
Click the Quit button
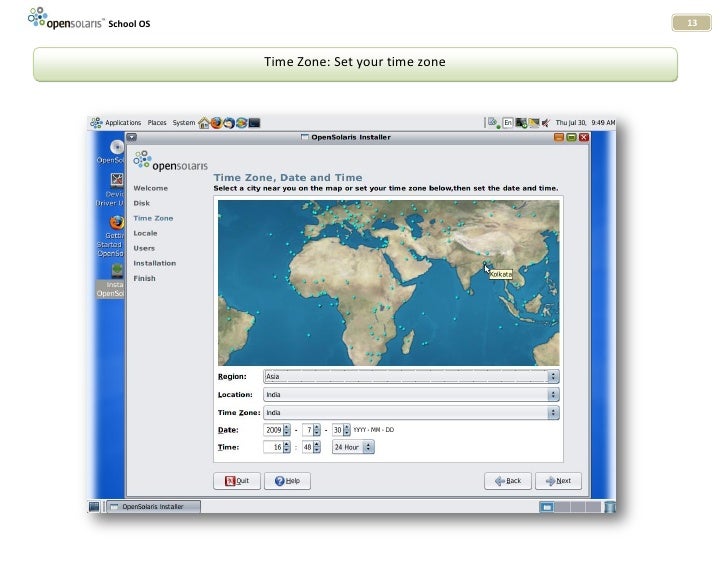click(x=237, y=481)
